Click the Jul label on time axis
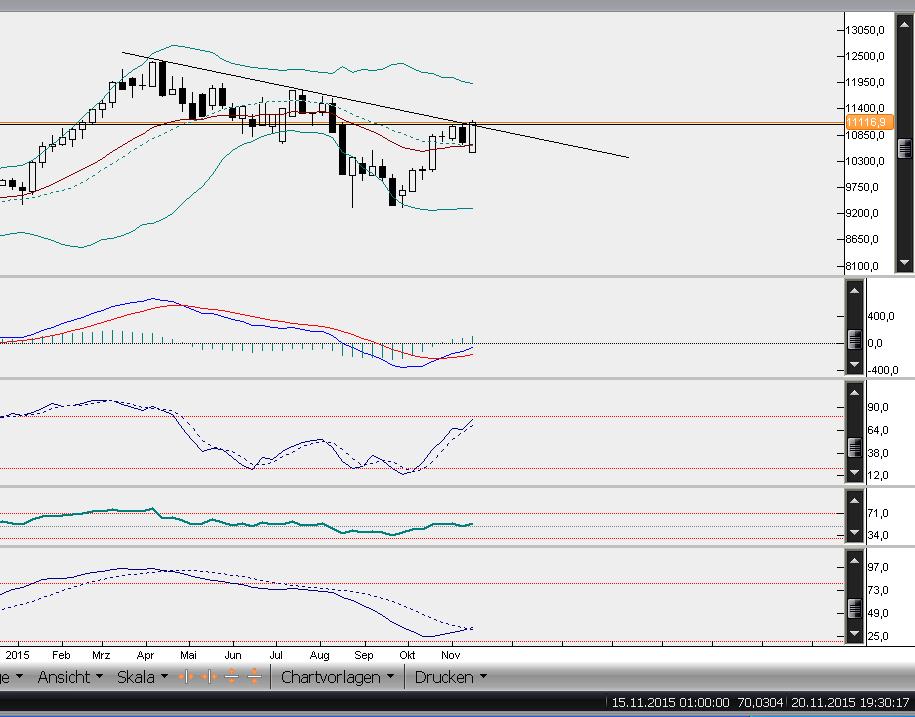Image resolution: width=915 pixels, height=717 pixels. [275, 655]
